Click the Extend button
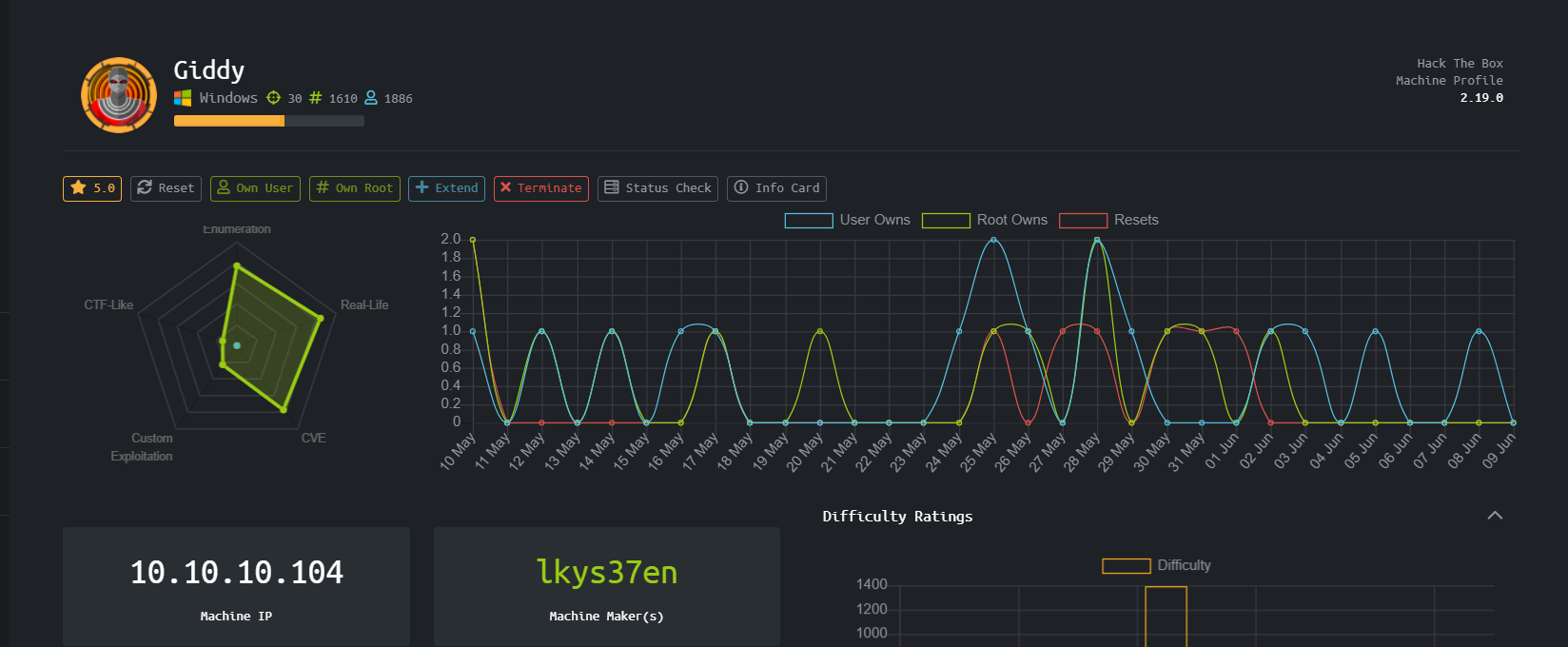This screenshot has height=647, width=1568. tap(446, 188)
